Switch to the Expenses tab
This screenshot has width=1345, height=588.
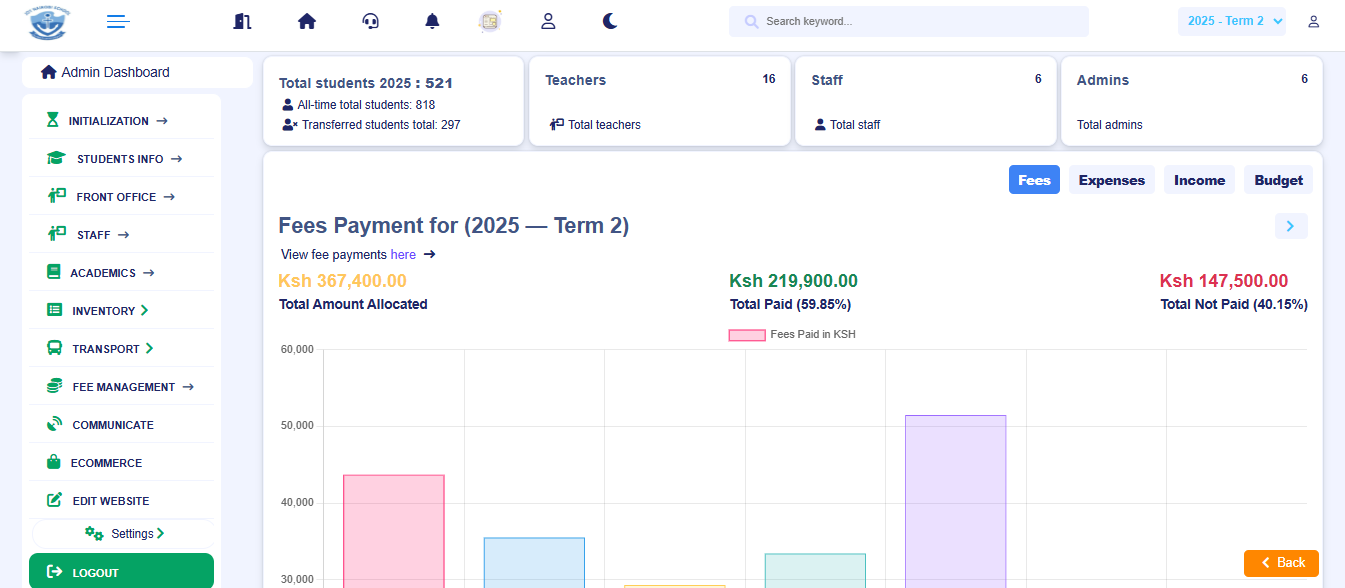pos(1111,180)
